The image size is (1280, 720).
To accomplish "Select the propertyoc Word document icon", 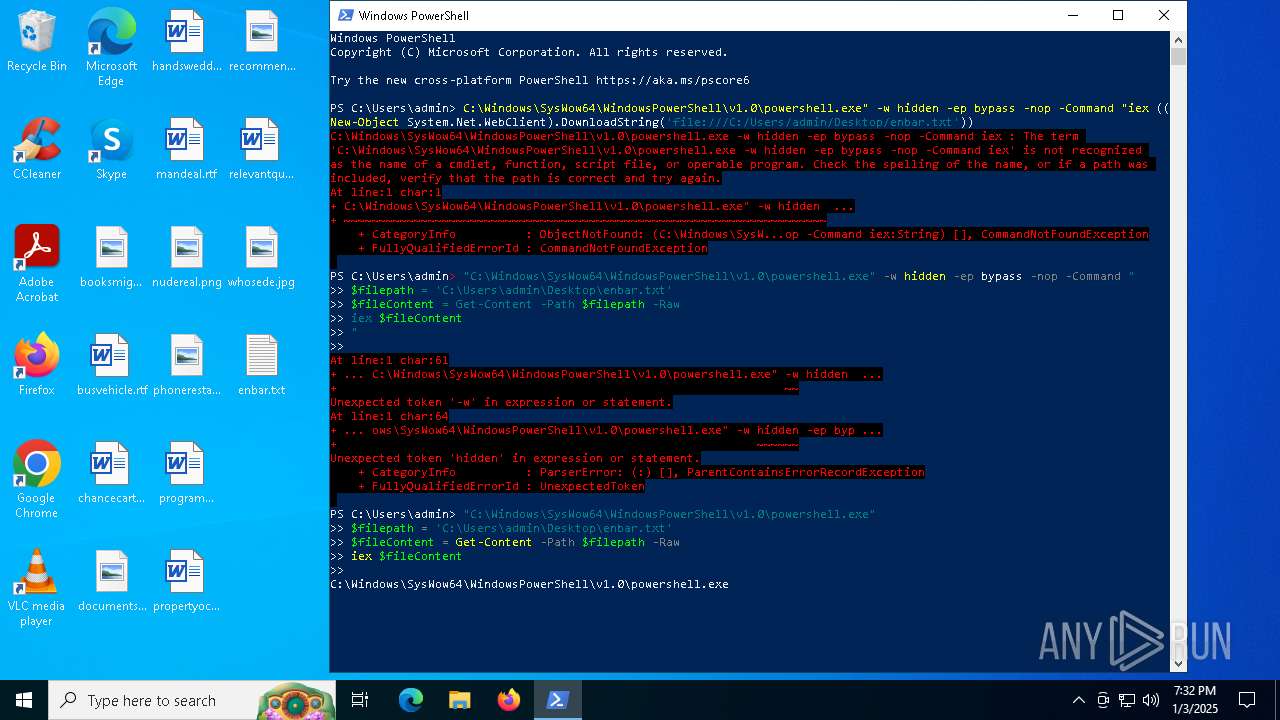I will (186, 582).
